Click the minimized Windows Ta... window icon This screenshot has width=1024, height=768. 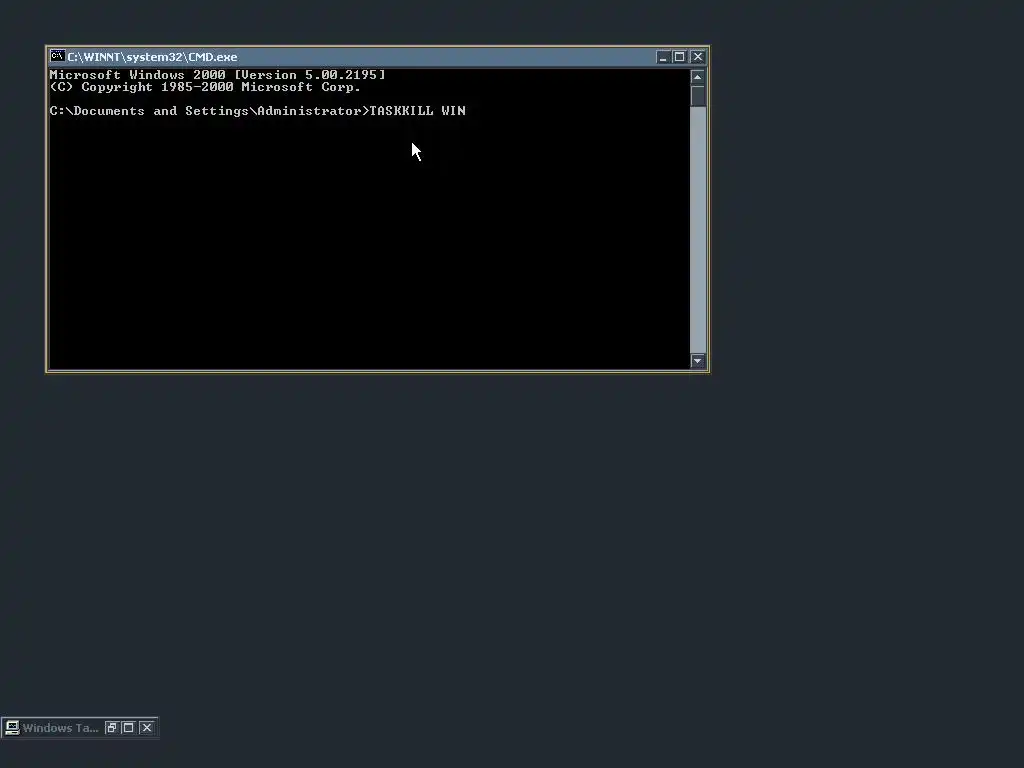(12, 728)
